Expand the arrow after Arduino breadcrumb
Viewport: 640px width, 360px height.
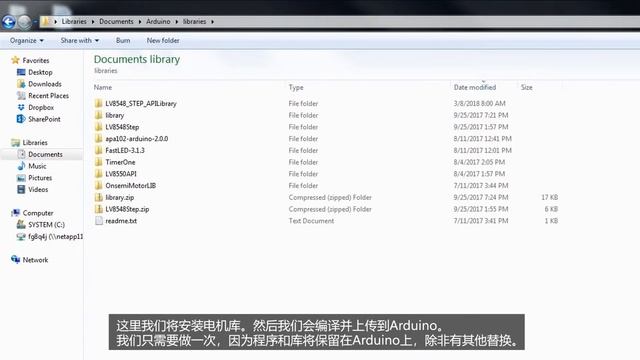[x=177, y=22]
